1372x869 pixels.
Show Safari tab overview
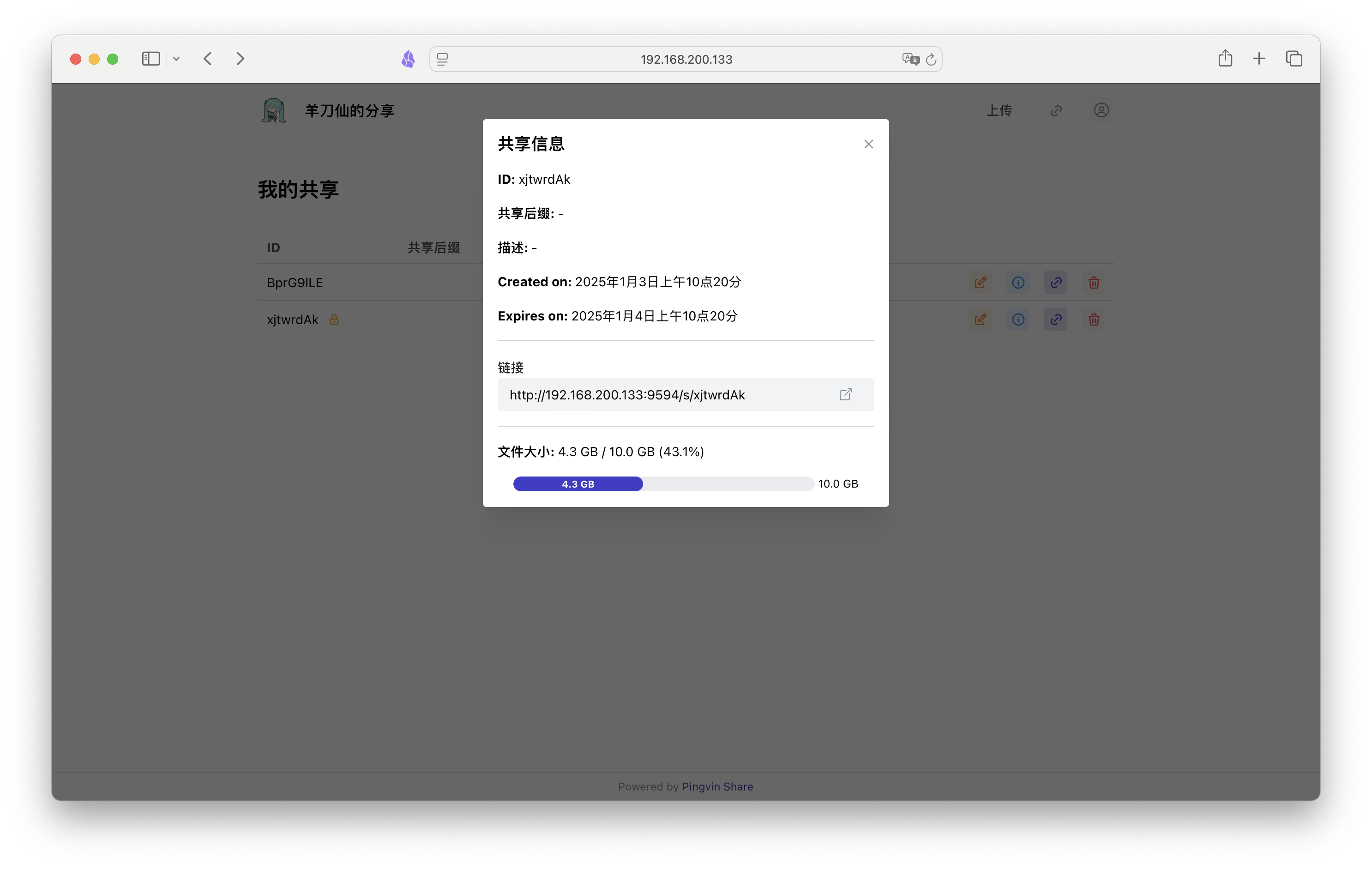coord(1294,59)
